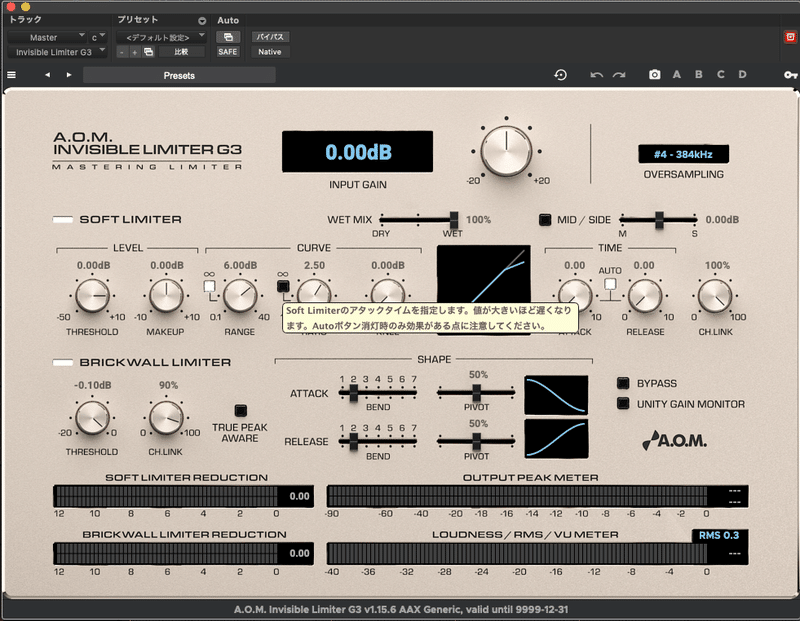Undo the last change
The height and width of the screenshot is (621, 800).
596,75
